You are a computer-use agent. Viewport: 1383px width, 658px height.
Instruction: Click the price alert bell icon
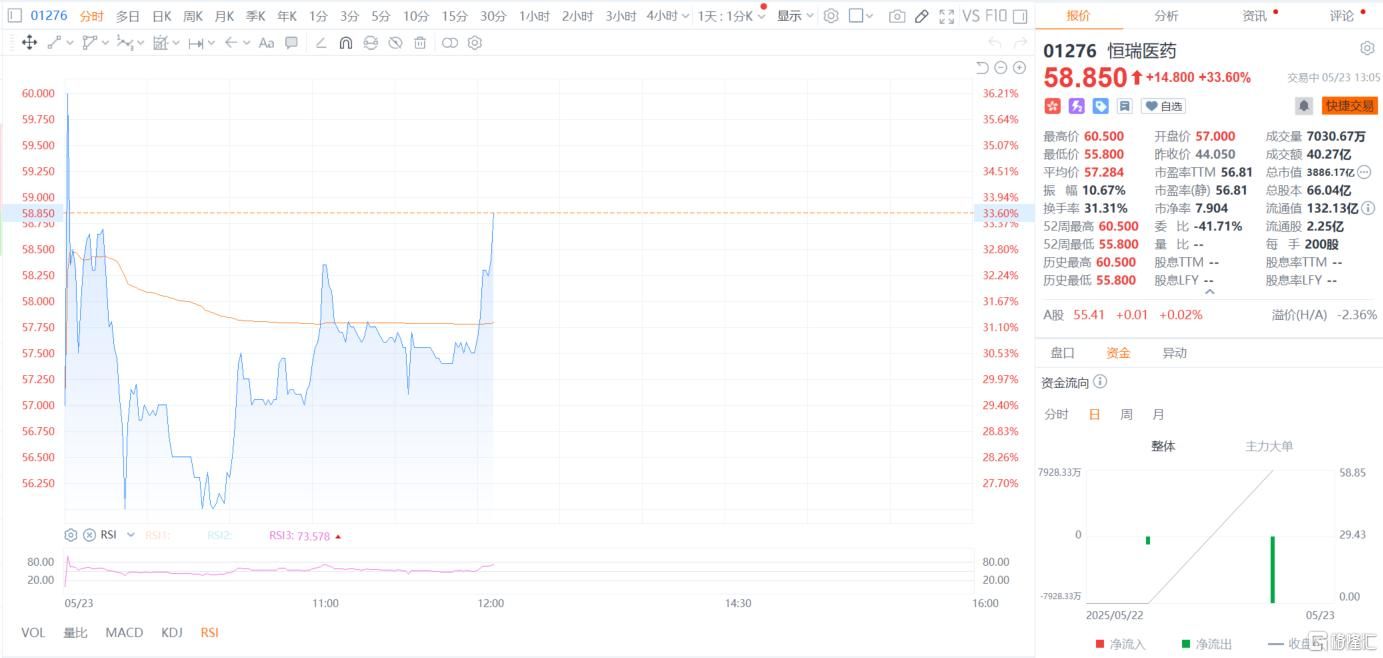(x=1304, y=106)
